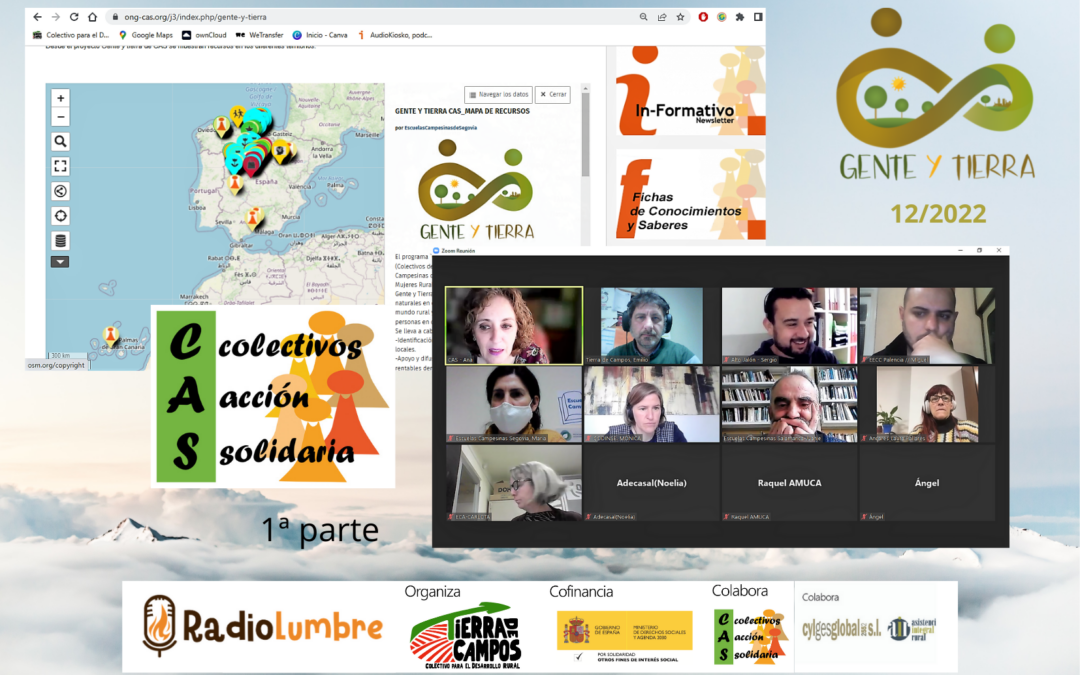
Task: Reload the page in the browser
Action: 74,17
